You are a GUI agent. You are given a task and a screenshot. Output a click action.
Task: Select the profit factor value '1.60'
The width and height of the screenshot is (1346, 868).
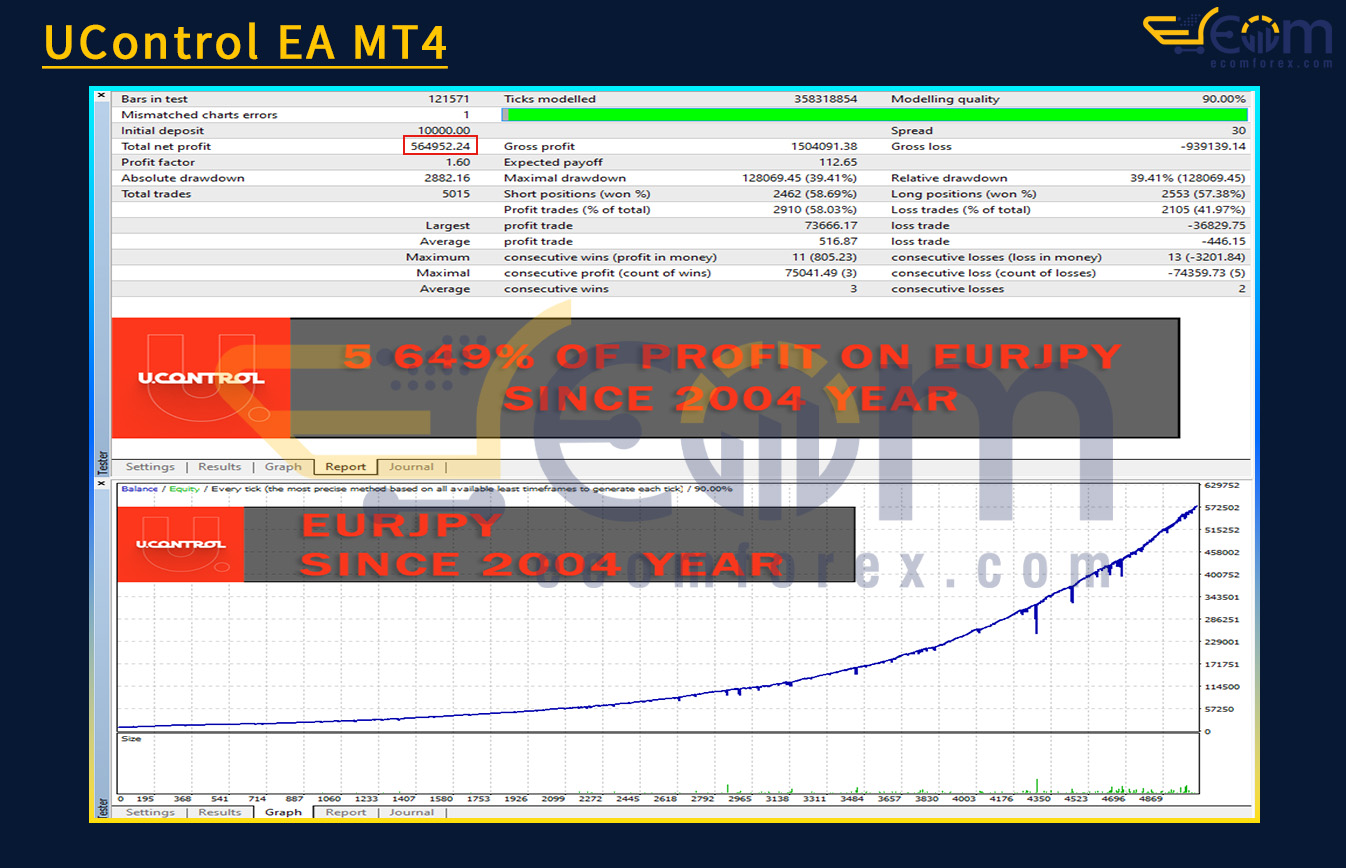(x=458, y=162)
